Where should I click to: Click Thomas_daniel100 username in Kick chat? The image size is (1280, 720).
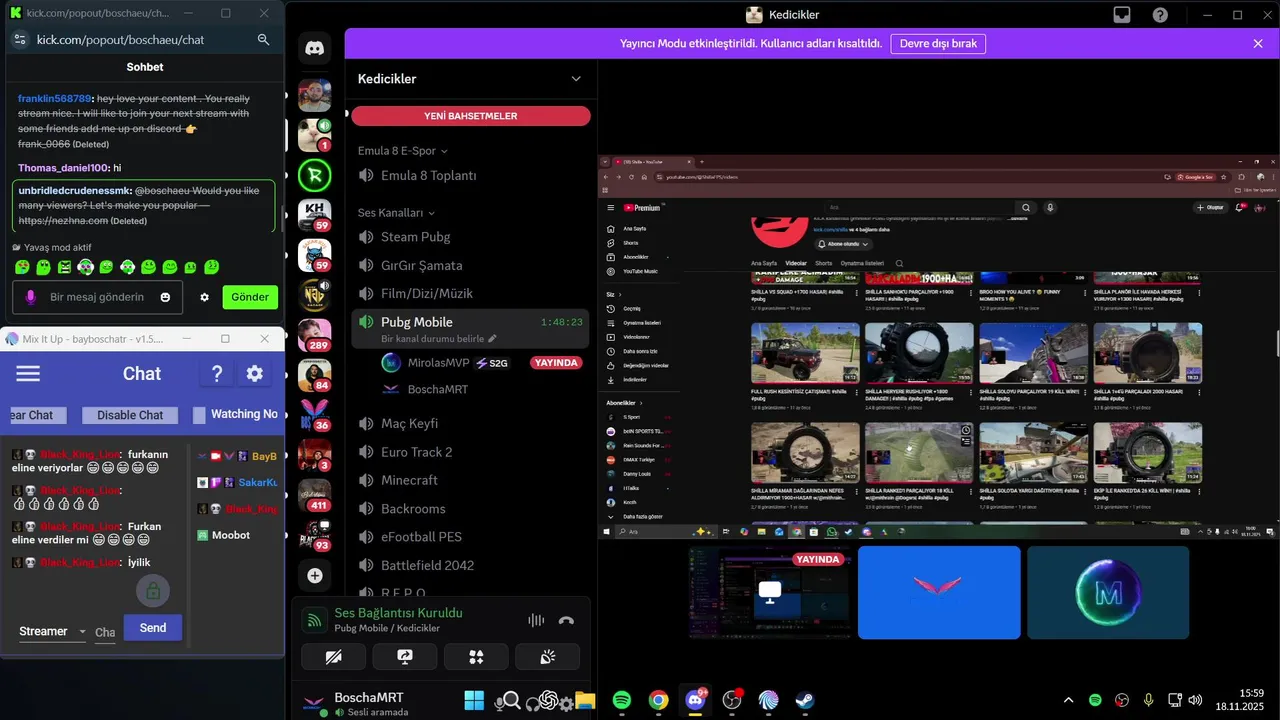(x=63, y=168)
